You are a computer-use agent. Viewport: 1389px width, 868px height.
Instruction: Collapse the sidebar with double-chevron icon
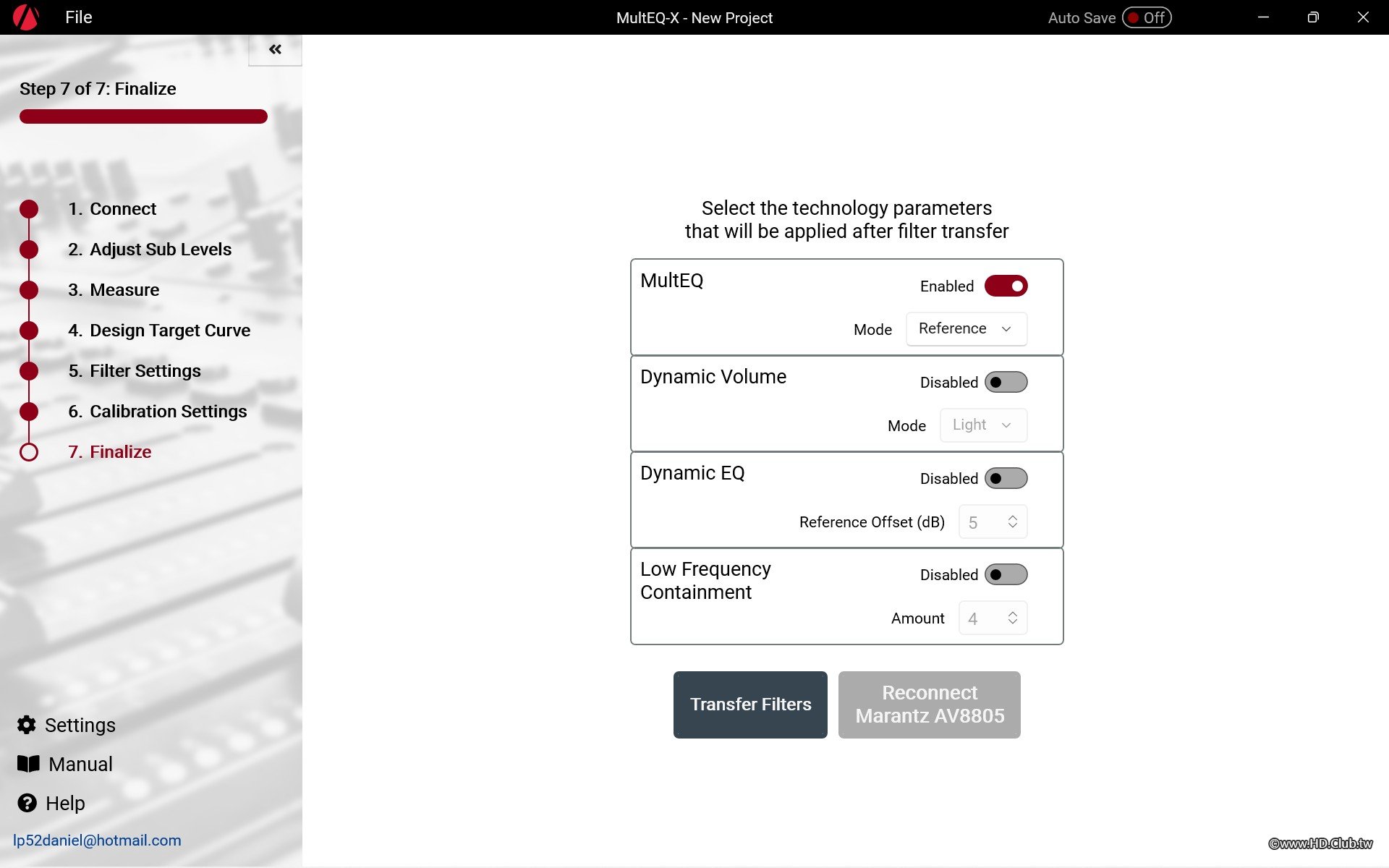[x=275, y=49]
